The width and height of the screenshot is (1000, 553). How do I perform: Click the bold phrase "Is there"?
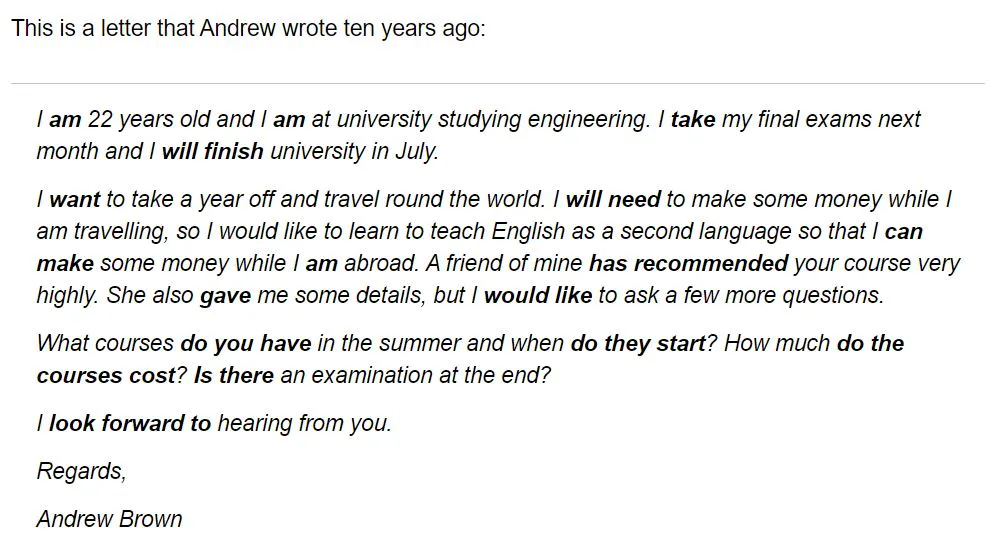(233, 376)
